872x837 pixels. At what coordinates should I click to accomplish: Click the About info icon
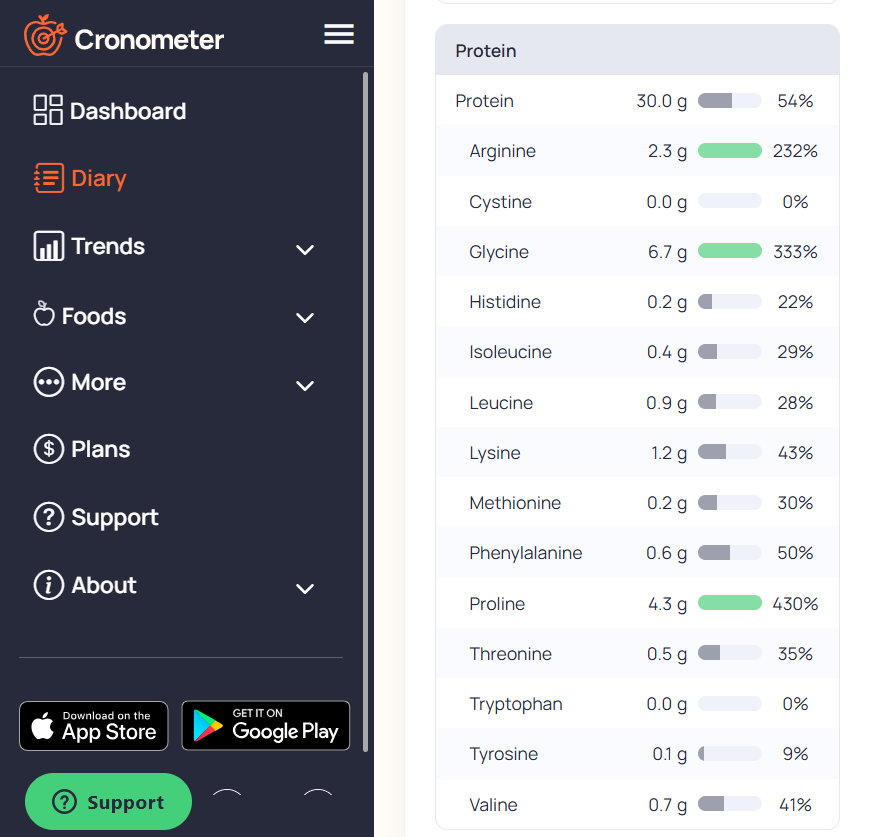pyautogui.click(x=48, y=585)
